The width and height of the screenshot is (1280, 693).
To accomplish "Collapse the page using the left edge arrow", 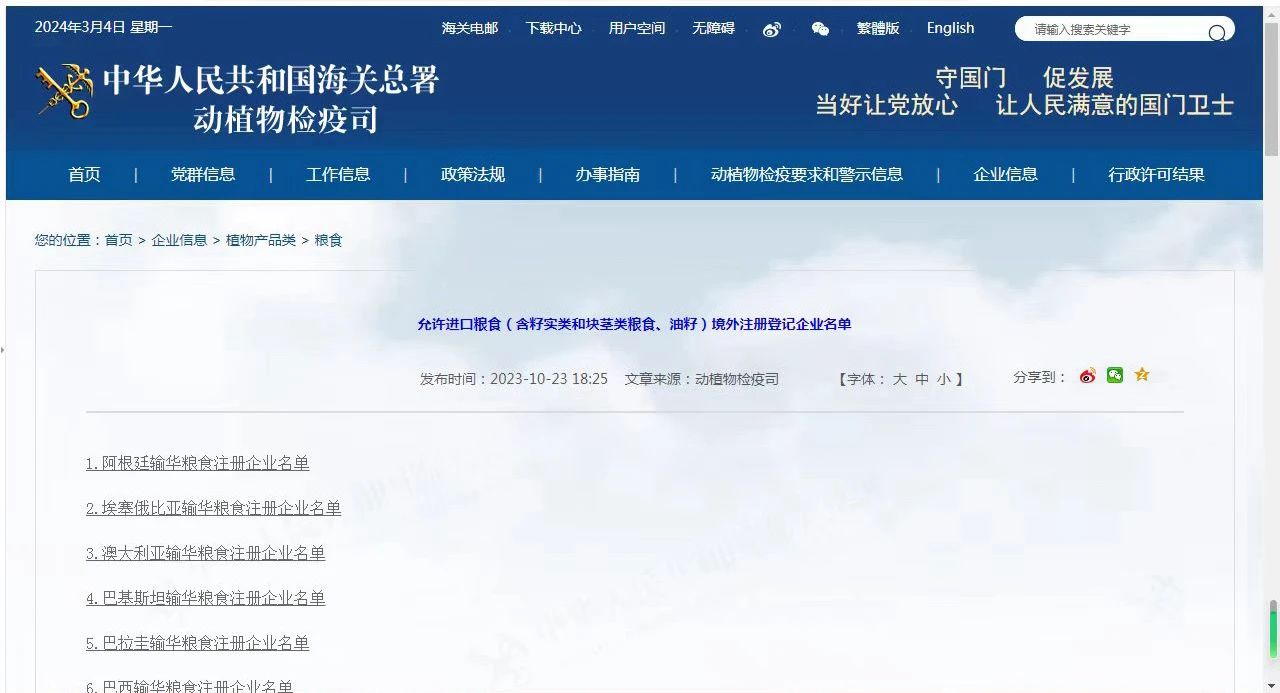I will point(4,349).
